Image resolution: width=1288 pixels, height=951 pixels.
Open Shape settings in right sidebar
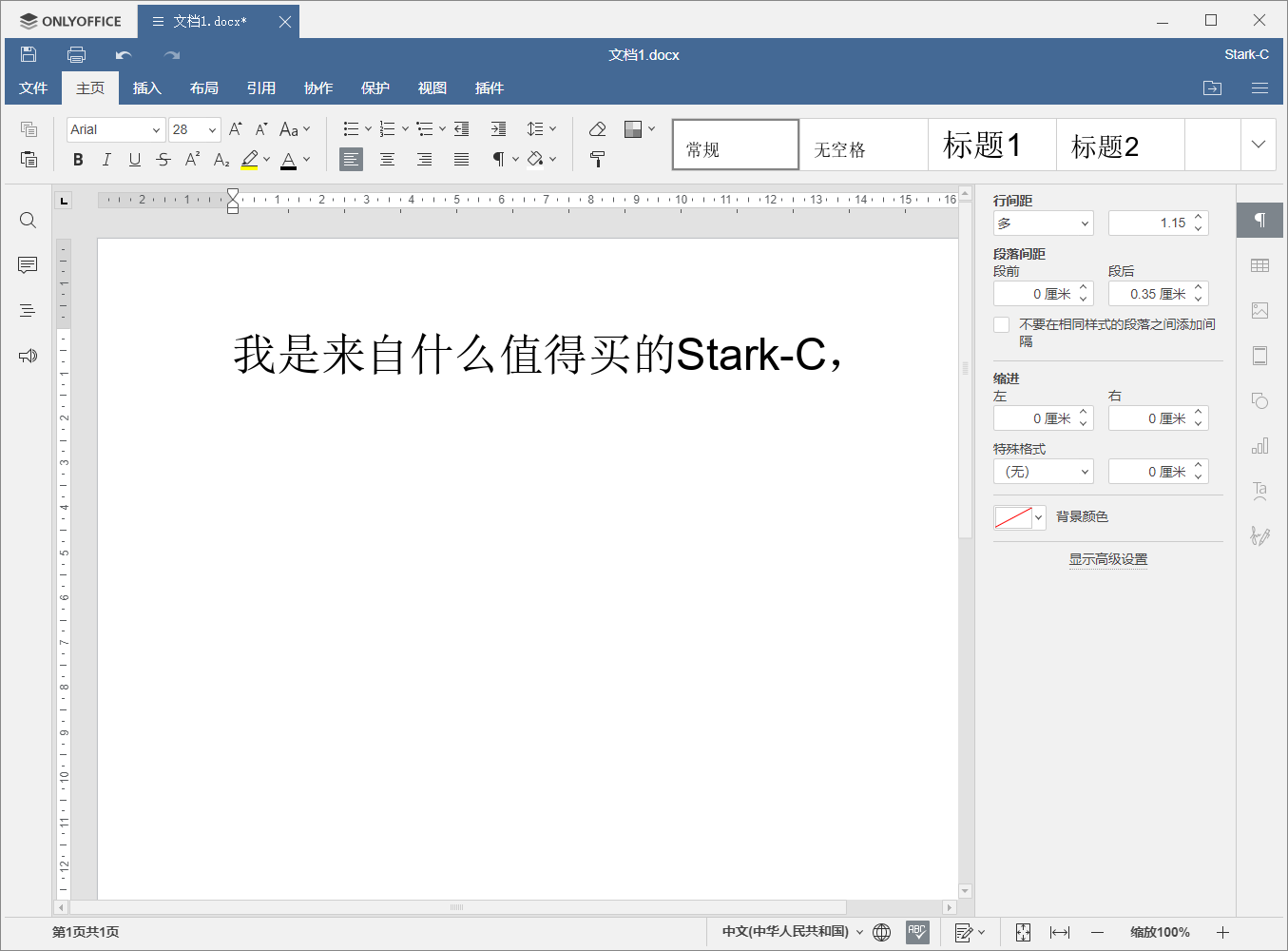tap(1260, 400)
